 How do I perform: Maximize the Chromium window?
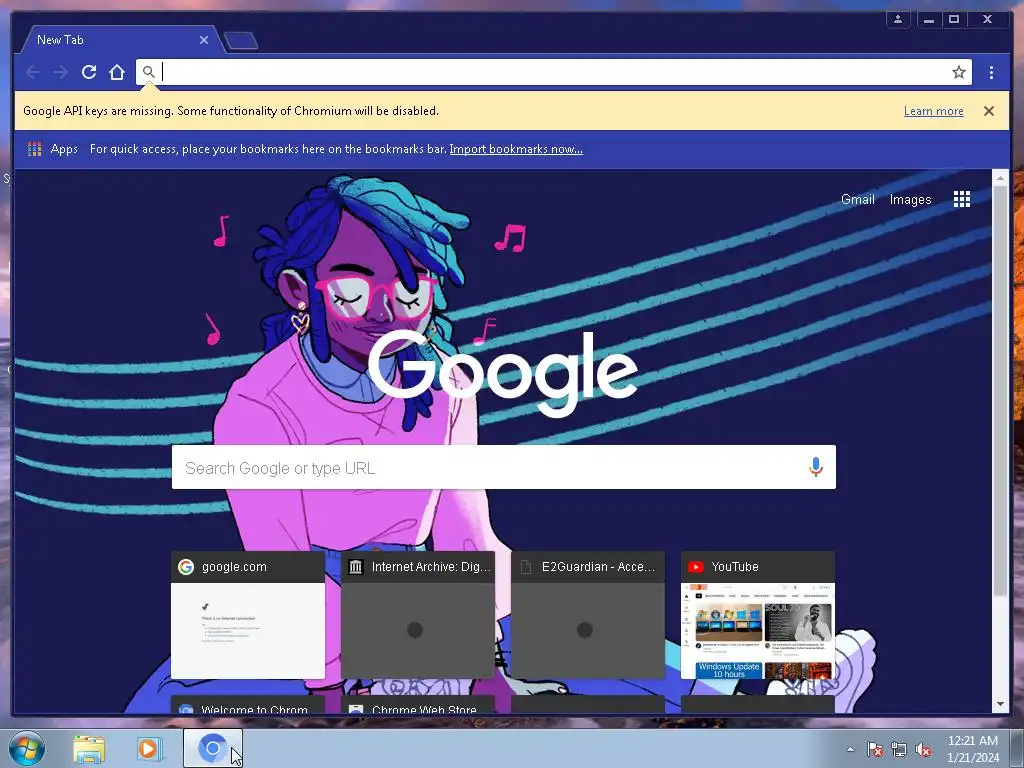pos(953,19)
